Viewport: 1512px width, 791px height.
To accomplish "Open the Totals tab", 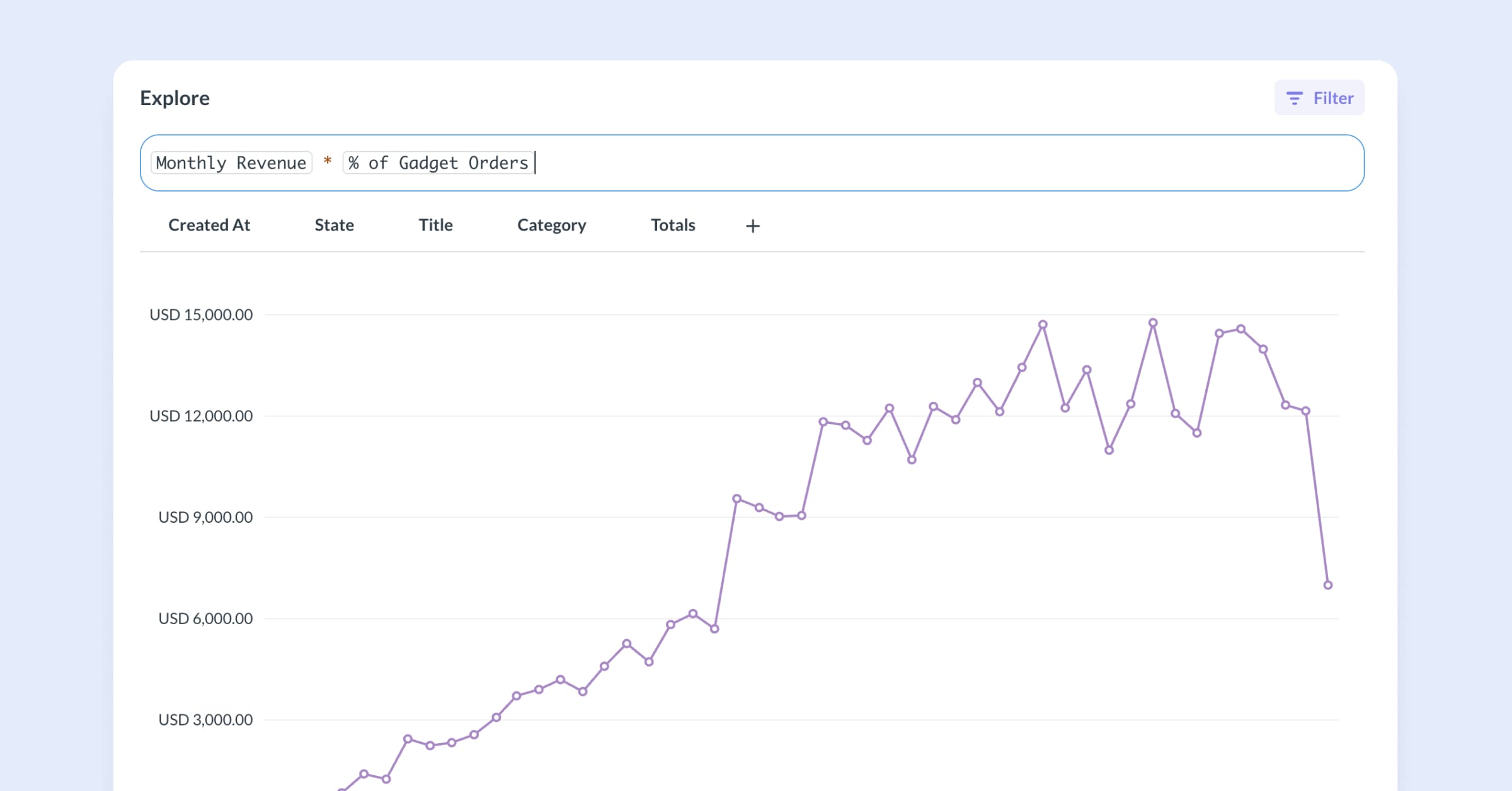I will [673, 225].
